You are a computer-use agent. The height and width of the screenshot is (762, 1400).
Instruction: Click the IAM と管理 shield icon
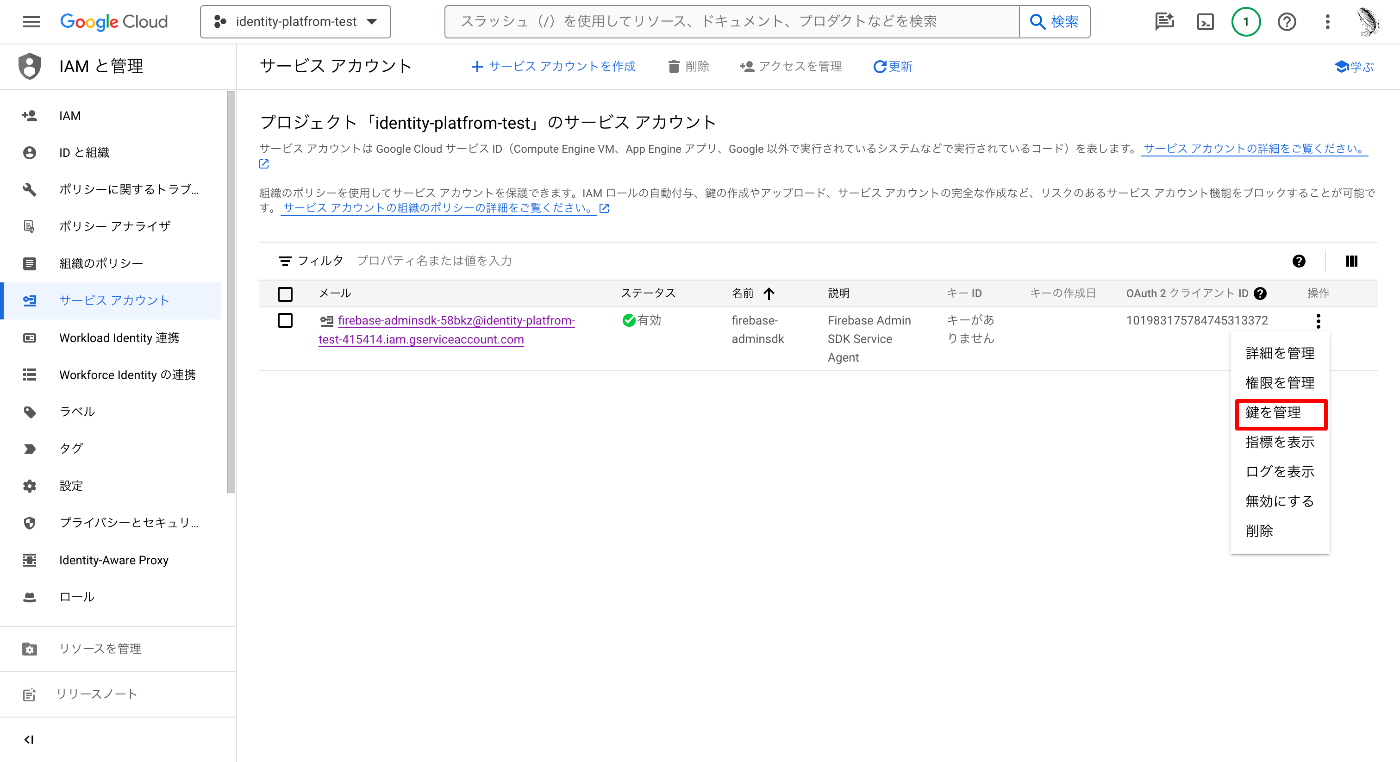click(30, 67)
